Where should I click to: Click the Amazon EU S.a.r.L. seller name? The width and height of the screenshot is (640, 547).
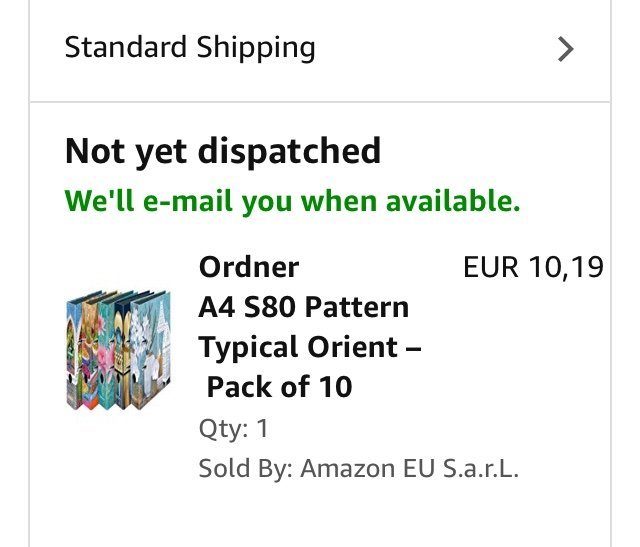(410, 468)
